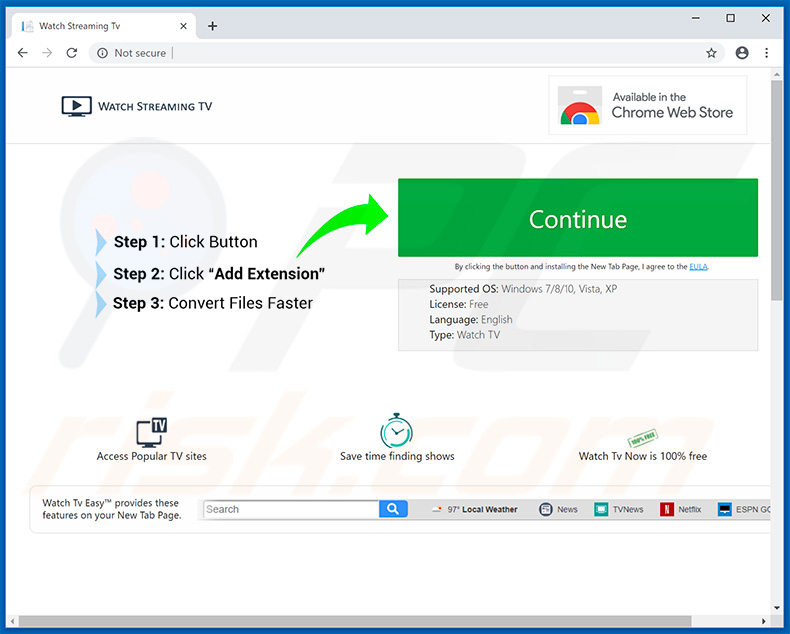Open the ESPN shortcut icon
Screen dimensions: 790x634
(725, 510)
